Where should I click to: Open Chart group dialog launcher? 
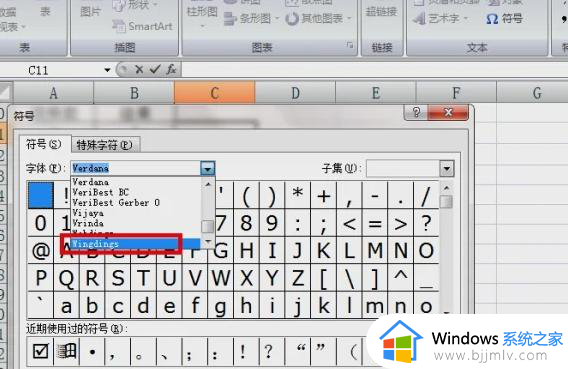pyautogui.click(x=350, y=45)
